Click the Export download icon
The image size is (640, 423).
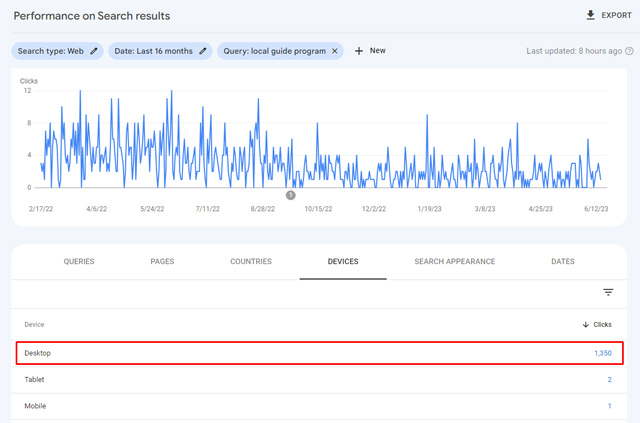pyautogui.click(x=590, y=16)
